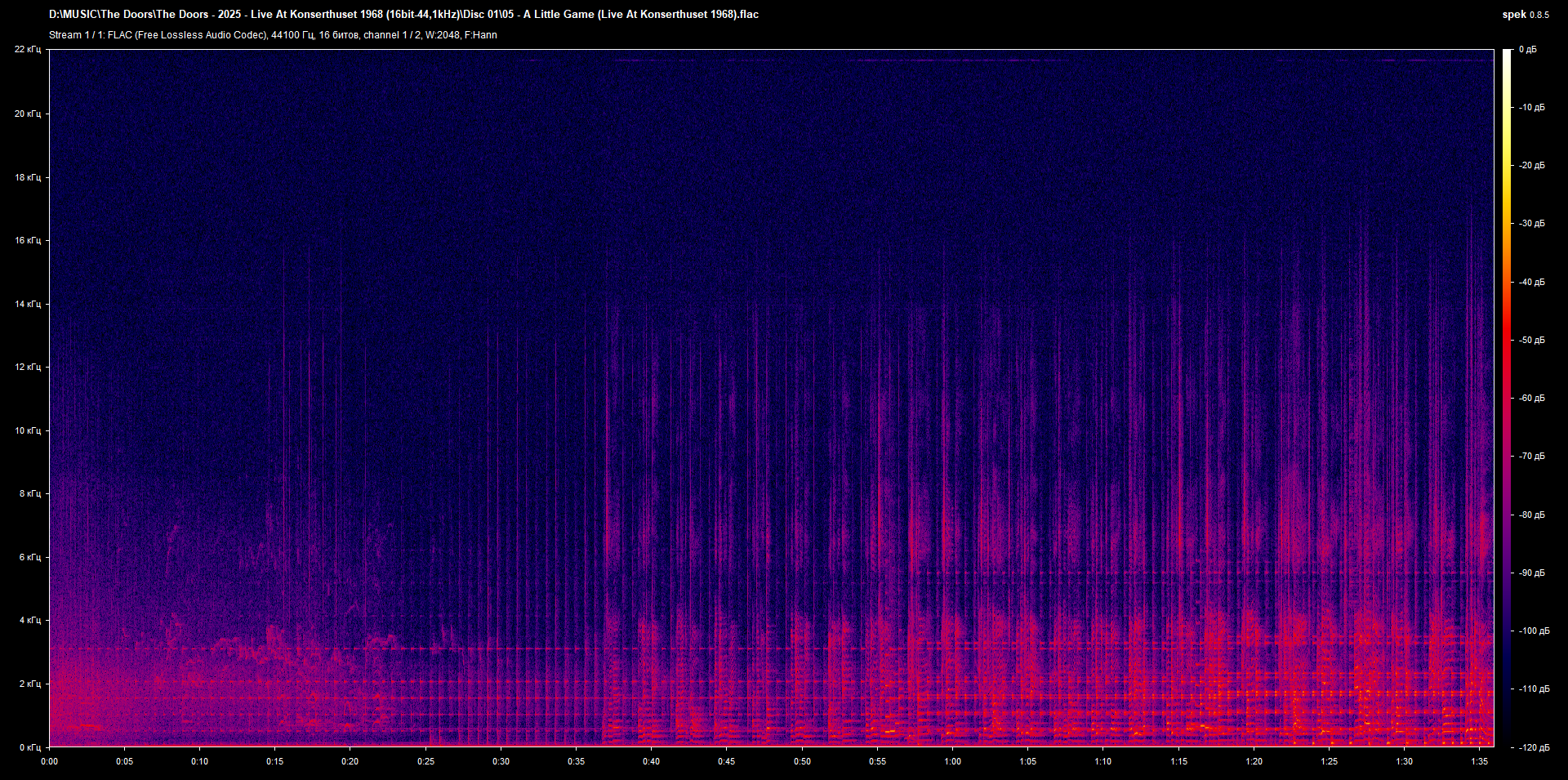This screenshot has height=780, width=1568.
Task: Click the -120 дБ level scale label
Action: [1533, 747]
